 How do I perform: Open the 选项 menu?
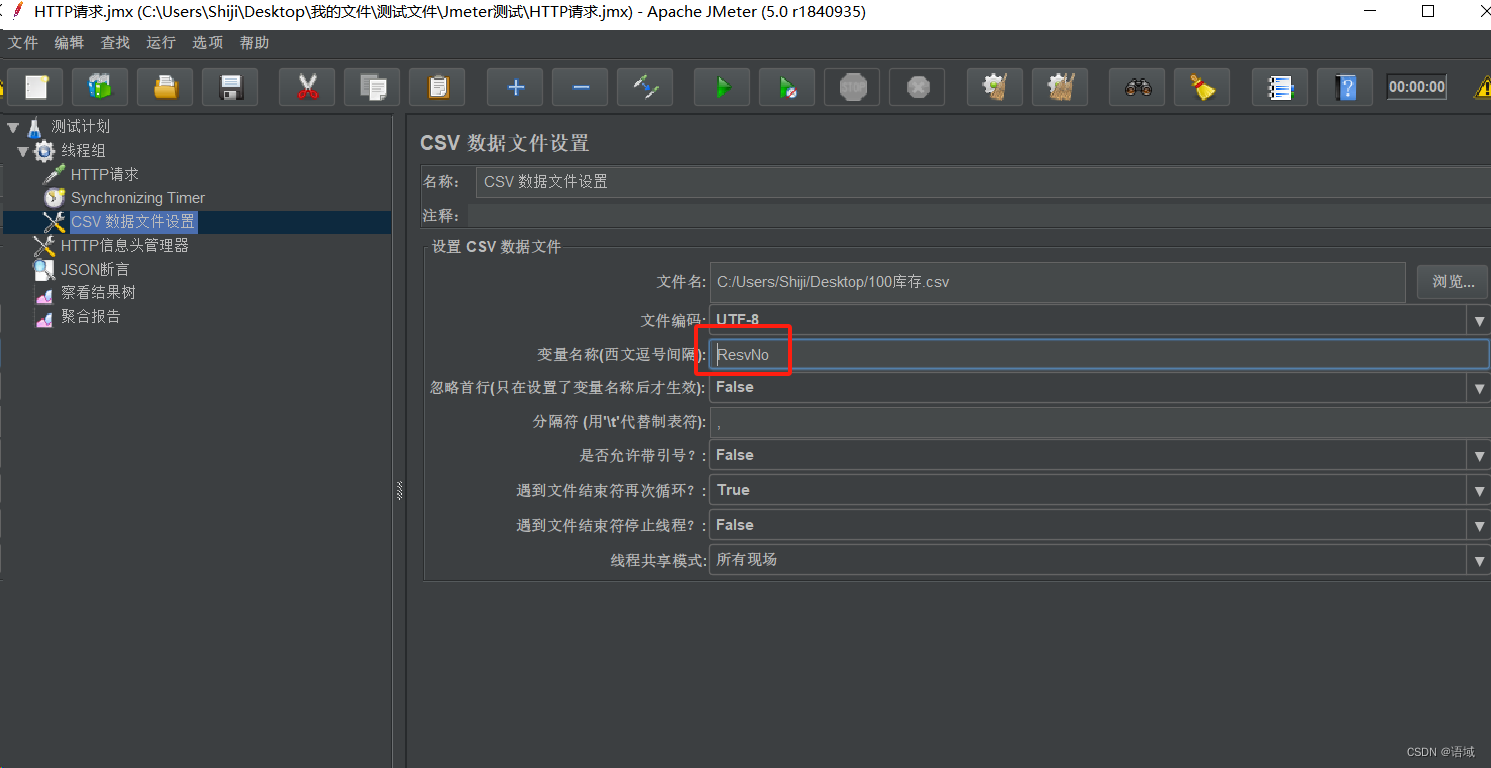(207, 43)
